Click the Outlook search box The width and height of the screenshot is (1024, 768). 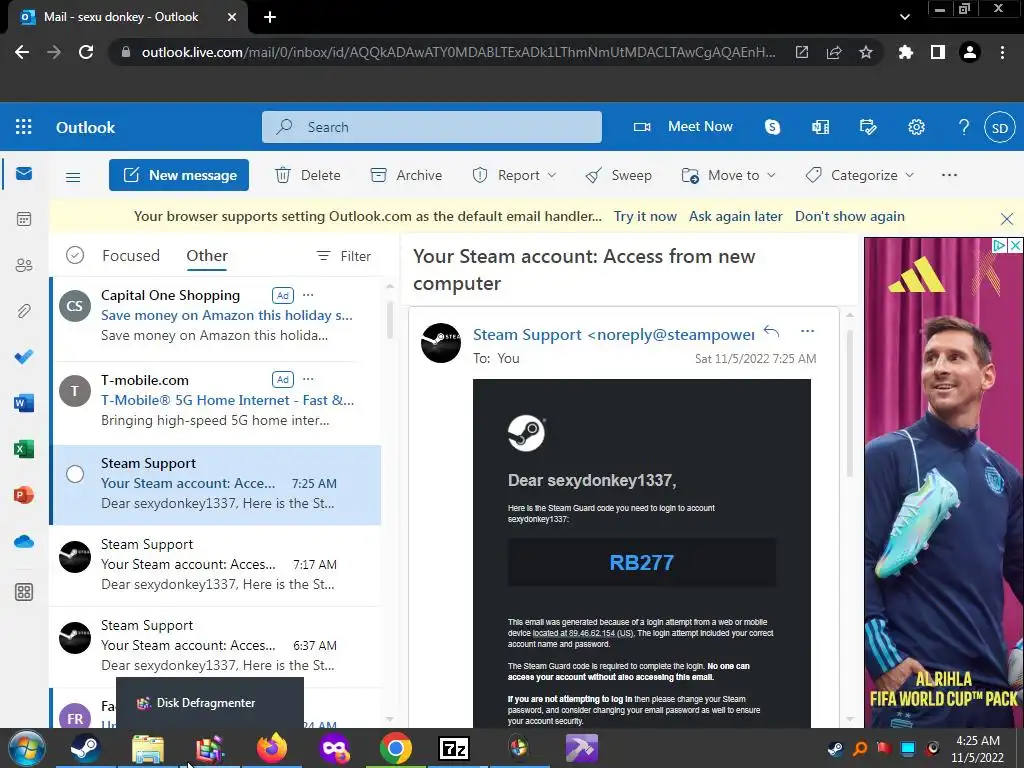coord(432,127)
